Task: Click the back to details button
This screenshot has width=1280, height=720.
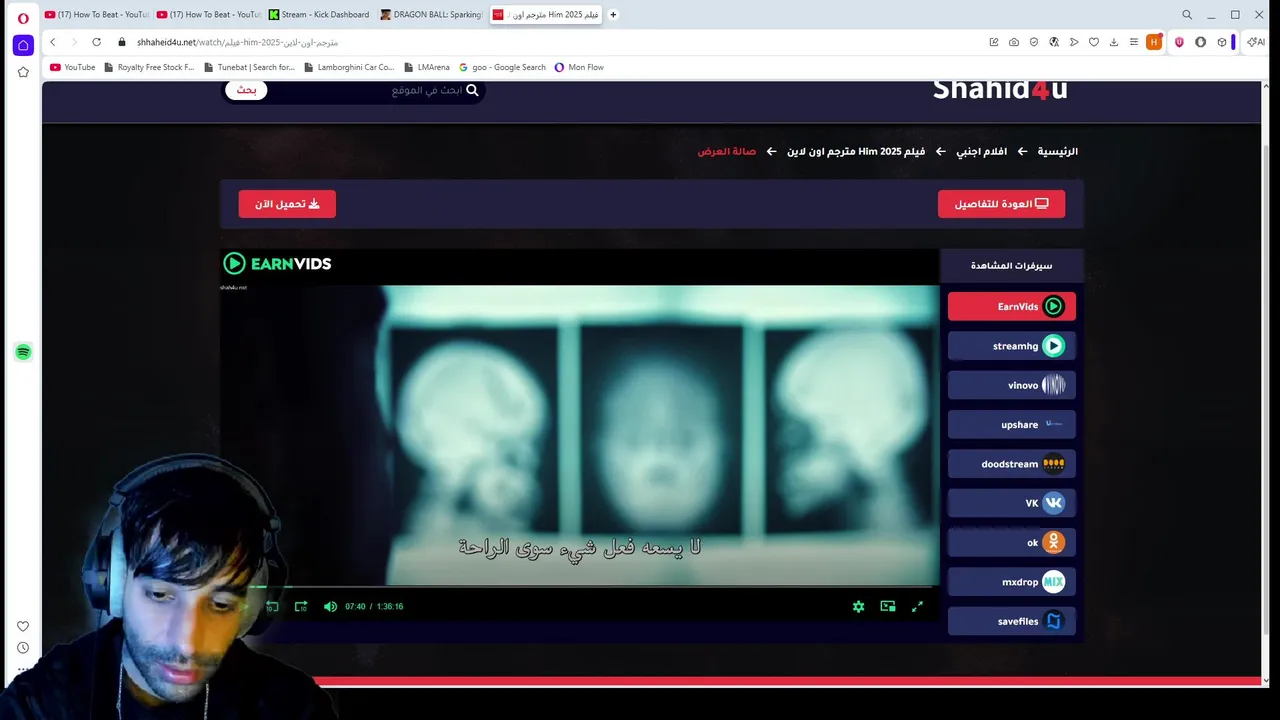Action: click(1001, 204)
